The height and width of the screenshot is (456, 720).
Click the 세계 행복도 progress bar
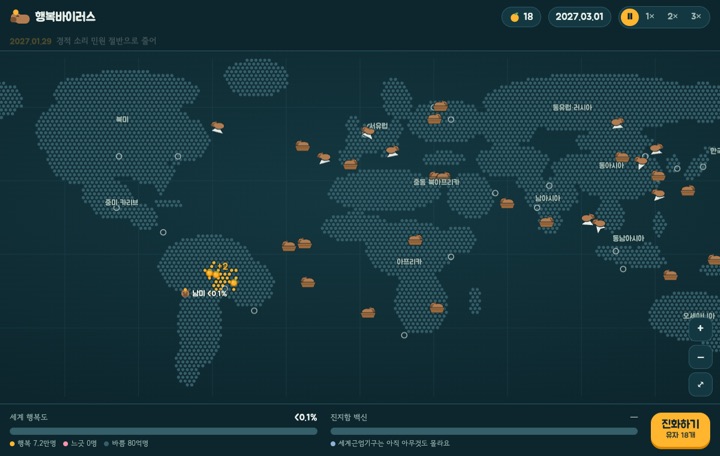(x=163, y=431)
